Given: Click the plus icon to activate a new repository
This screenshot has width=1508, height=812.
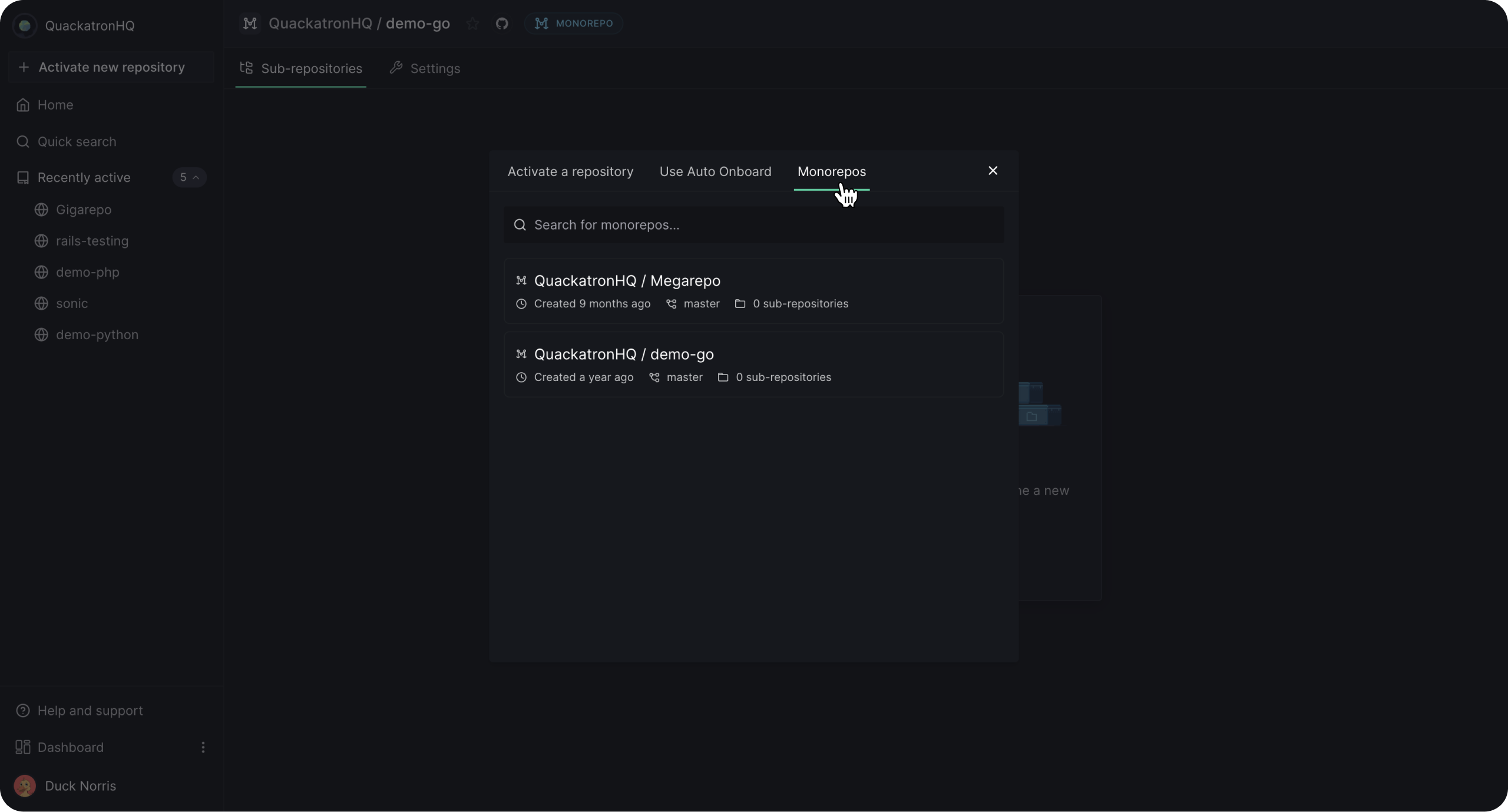Looking at the screenshot, I should 24,67.
